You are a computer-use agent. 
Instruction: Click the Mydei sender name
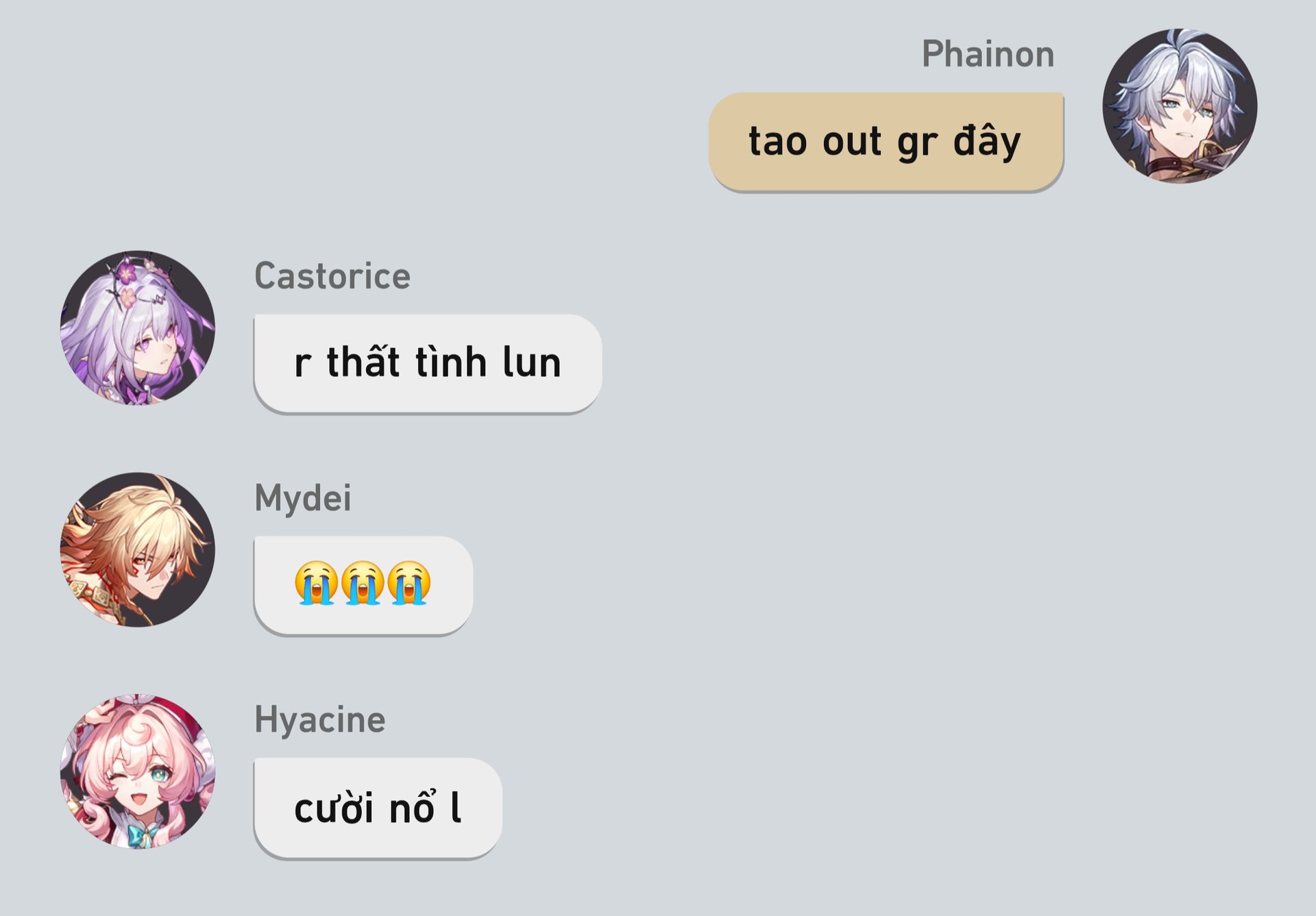pos(303,499)
